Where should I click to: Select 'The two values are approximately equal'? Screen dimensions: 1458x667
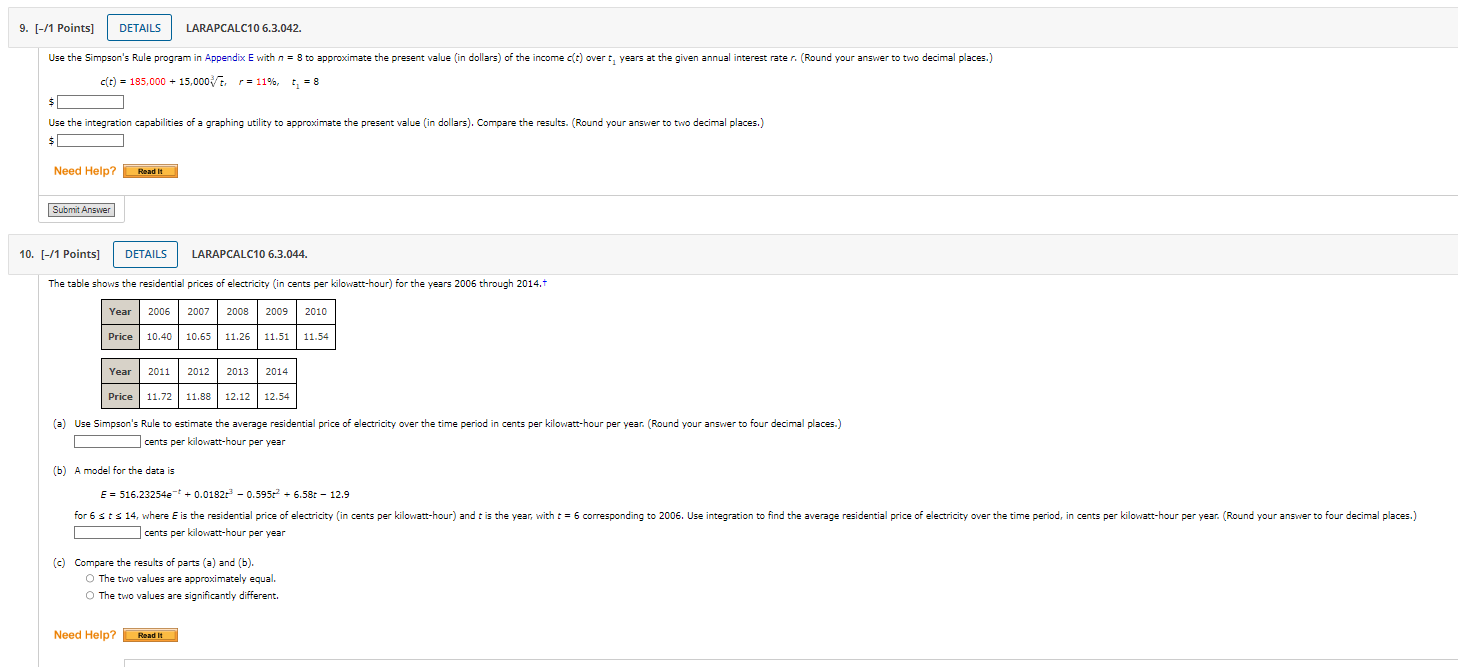tap(90, 578)
